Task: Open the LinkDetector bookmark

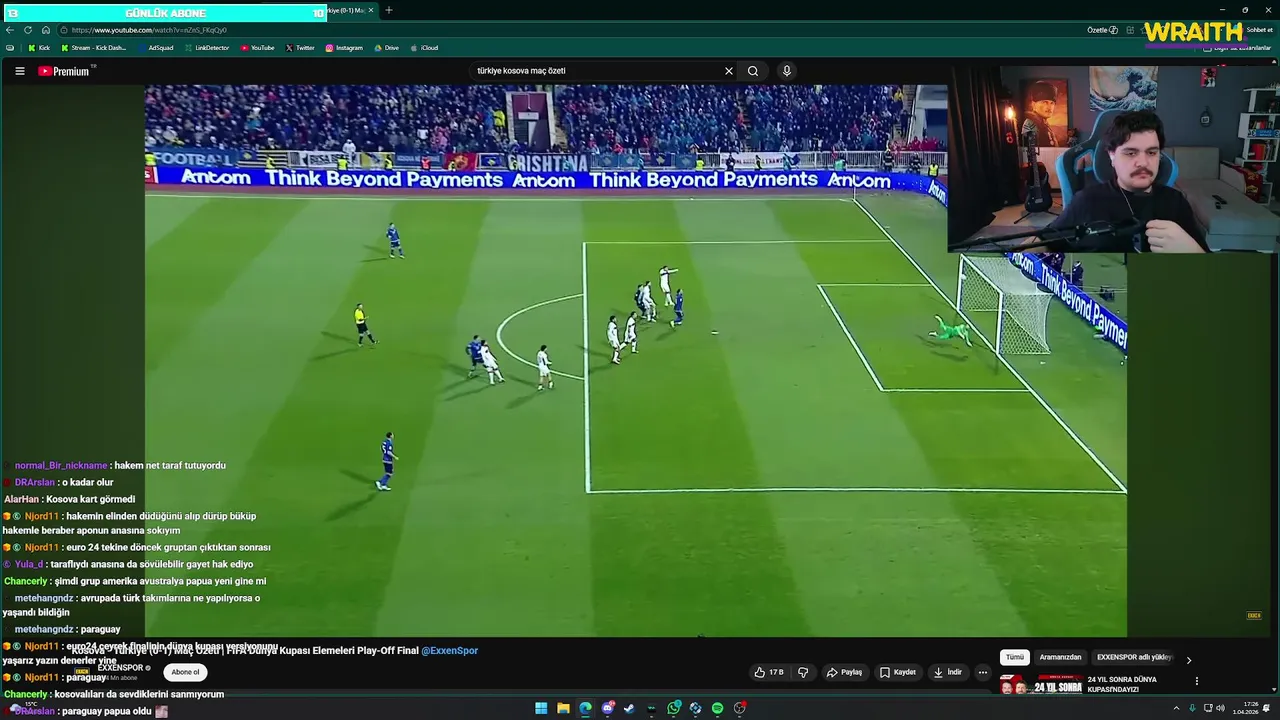Action: 207,48
